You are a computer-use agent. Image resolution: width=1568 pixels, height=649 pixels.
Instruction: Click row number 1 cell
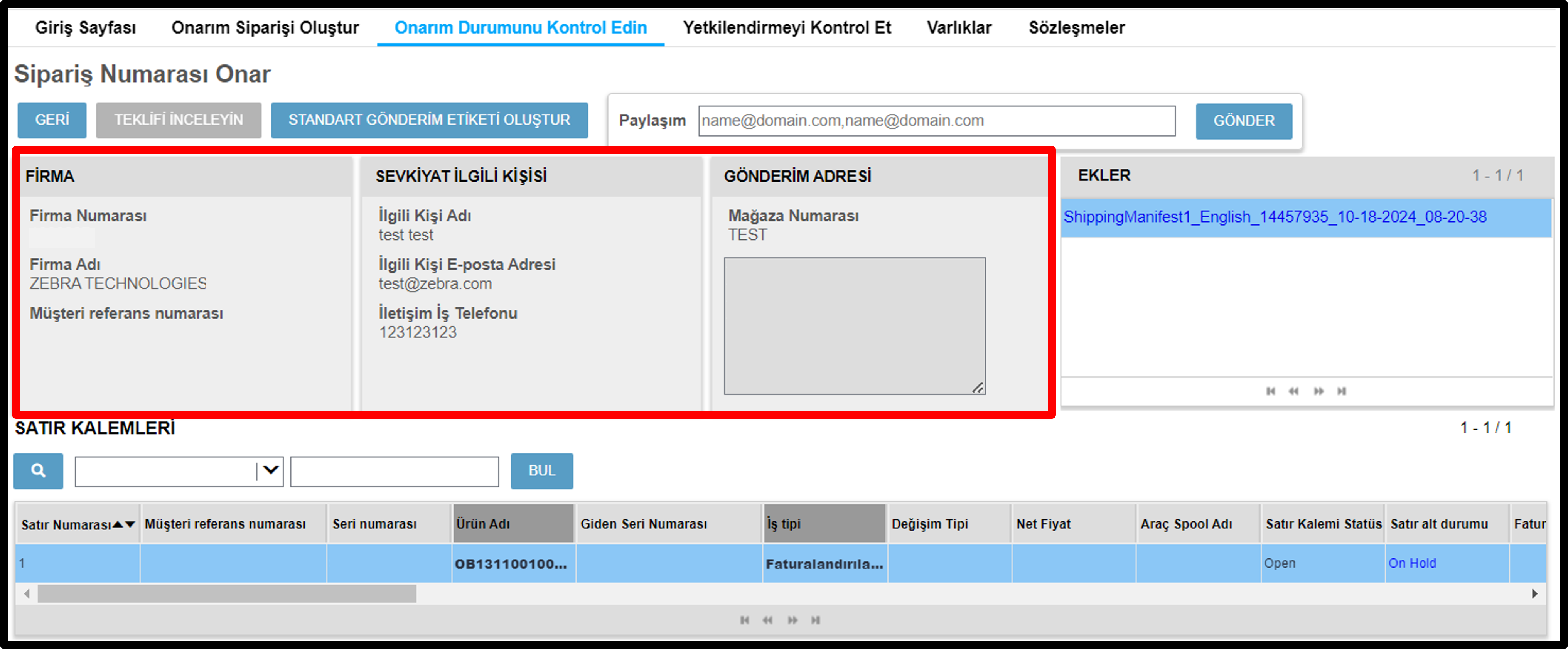[x=78, y=564]
